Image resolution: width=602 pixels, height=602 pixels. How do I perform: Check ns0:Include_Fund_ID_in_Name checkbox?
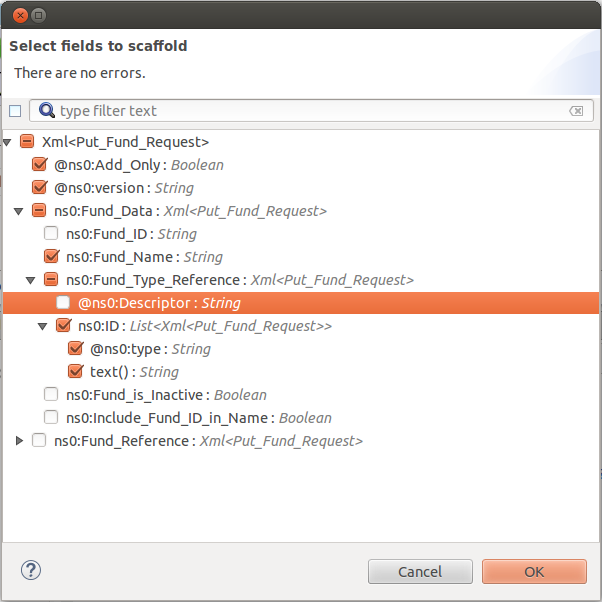[x=51, y=418]
